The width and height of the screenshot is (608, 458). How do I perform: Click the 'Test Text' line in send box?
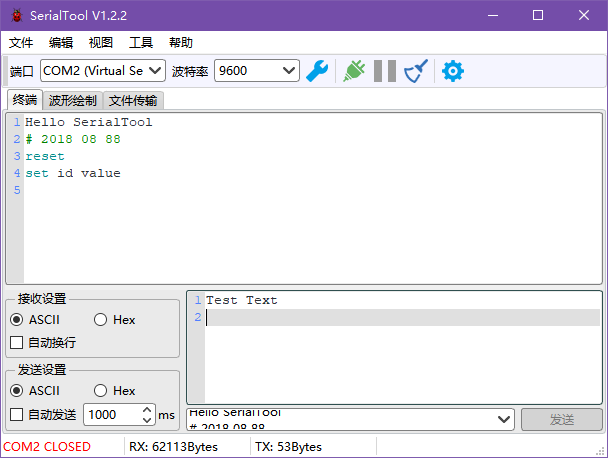(242, 300)
